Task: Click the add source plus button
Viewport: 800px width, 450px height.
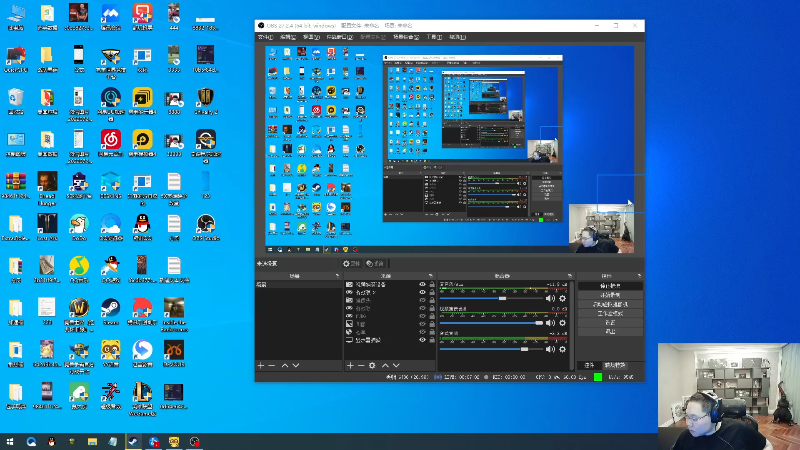Action: [x=349, y=366]
